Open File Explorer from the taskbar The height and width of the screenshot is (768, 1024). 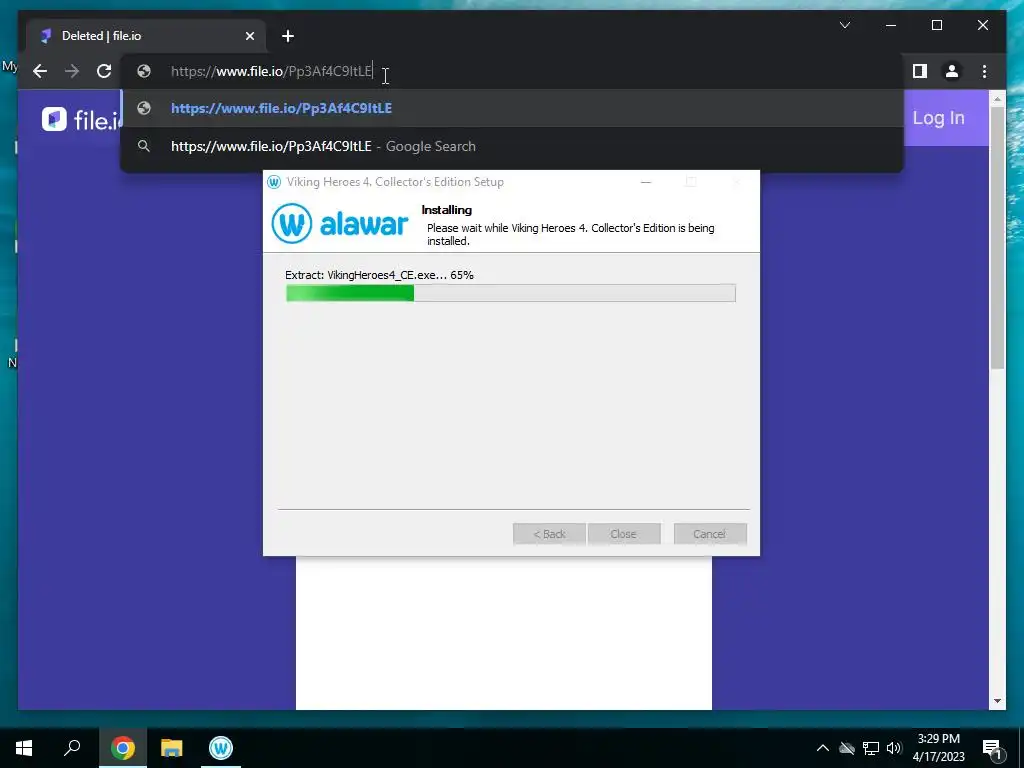(x=172, y=748)
